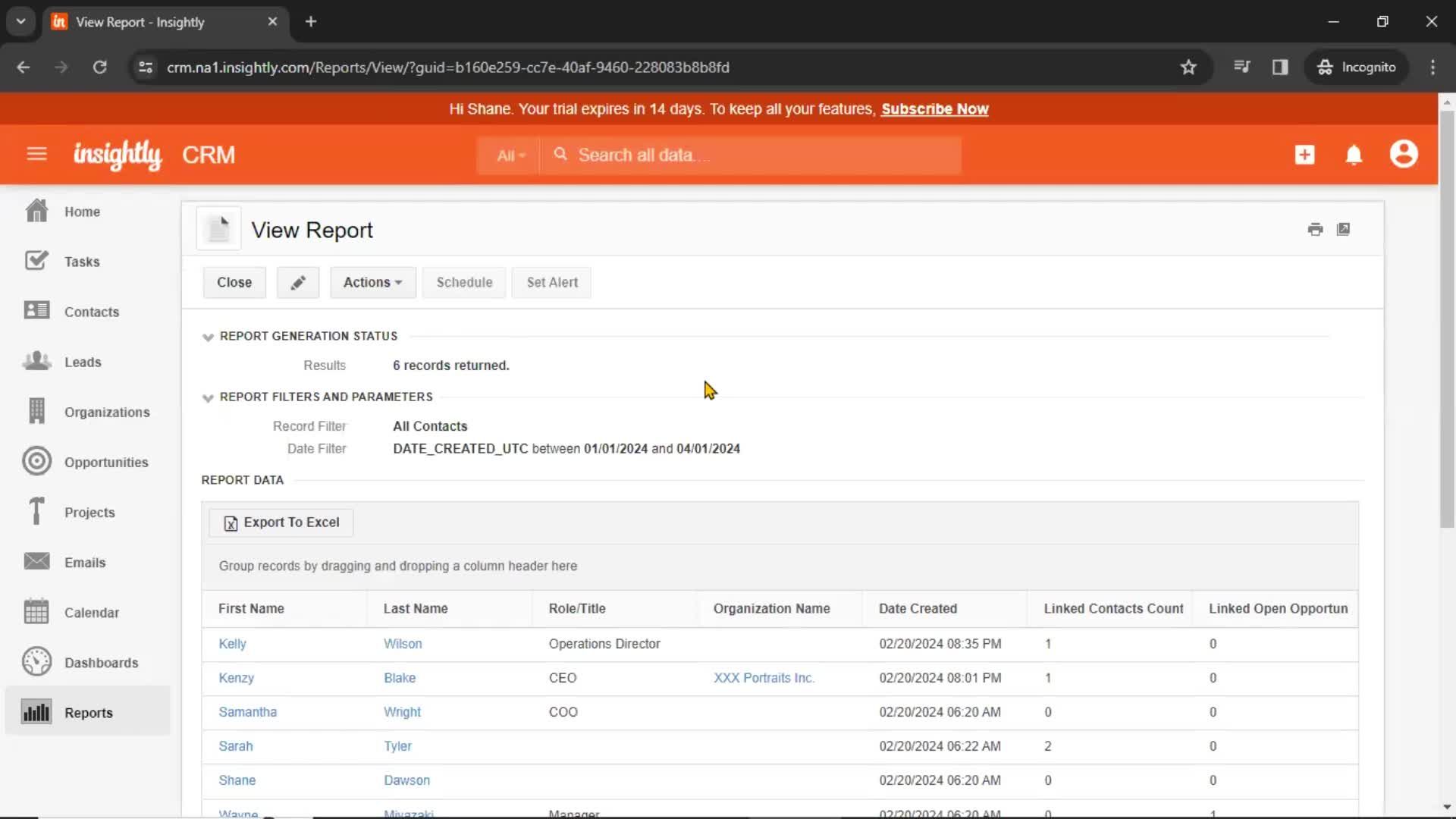Image resolution: width=1456 pixels, height=819 pixels.
Task: Click the report document icon beside View Report
Action: click(x=218, y=228)
